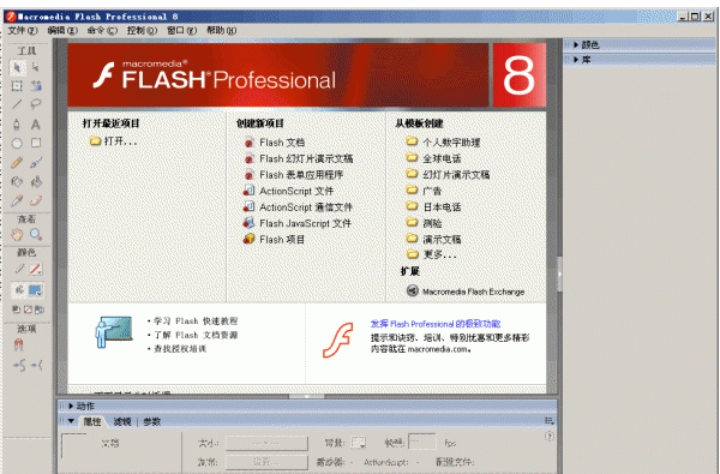The width and height of the screenshot is (720, 474).
Task: Select the Pen tool
Action: click(17, 124)
